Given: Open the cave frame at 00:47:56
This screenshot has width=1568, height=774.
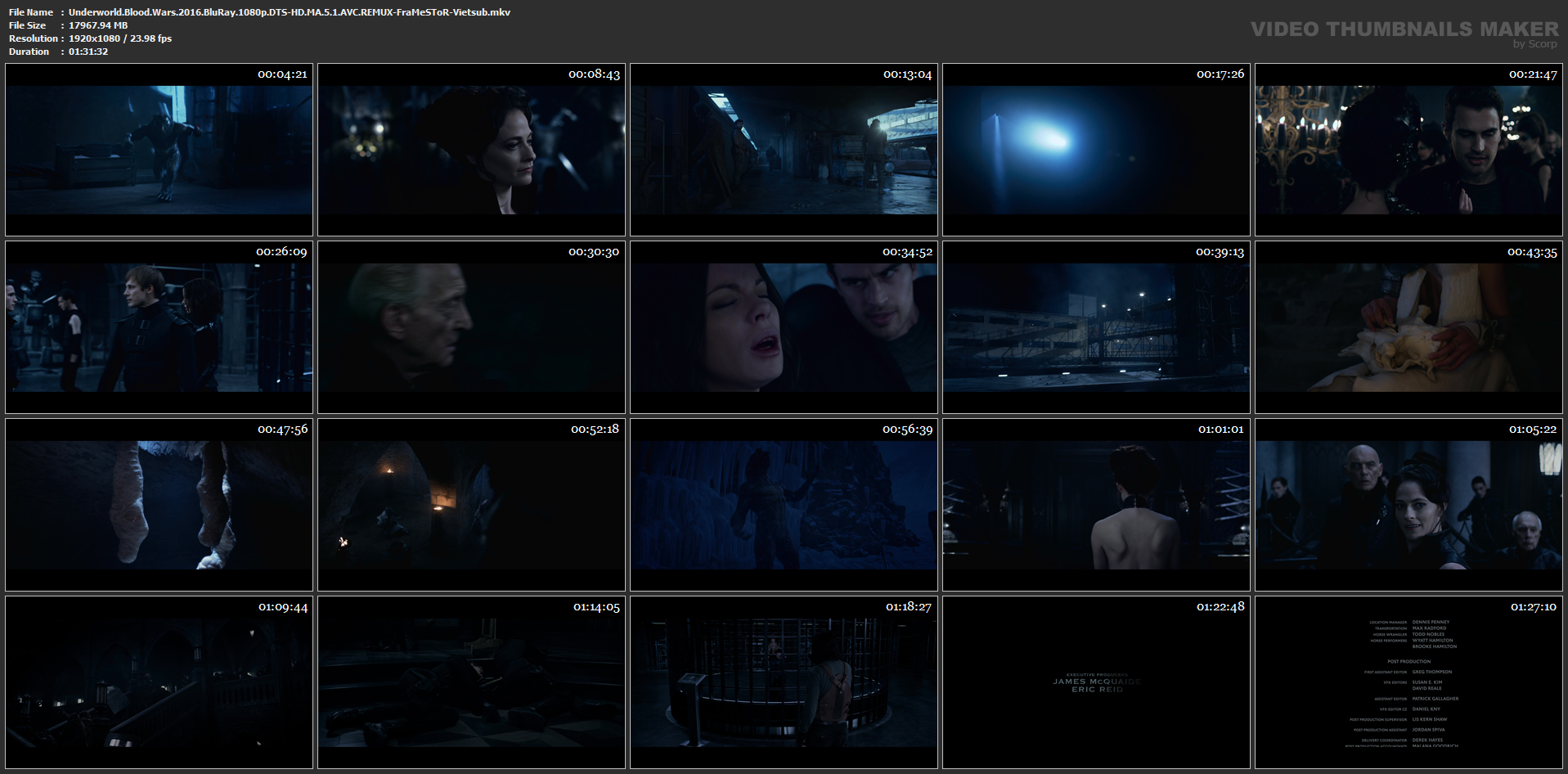Looking at the screenshot, I should 159,505.
